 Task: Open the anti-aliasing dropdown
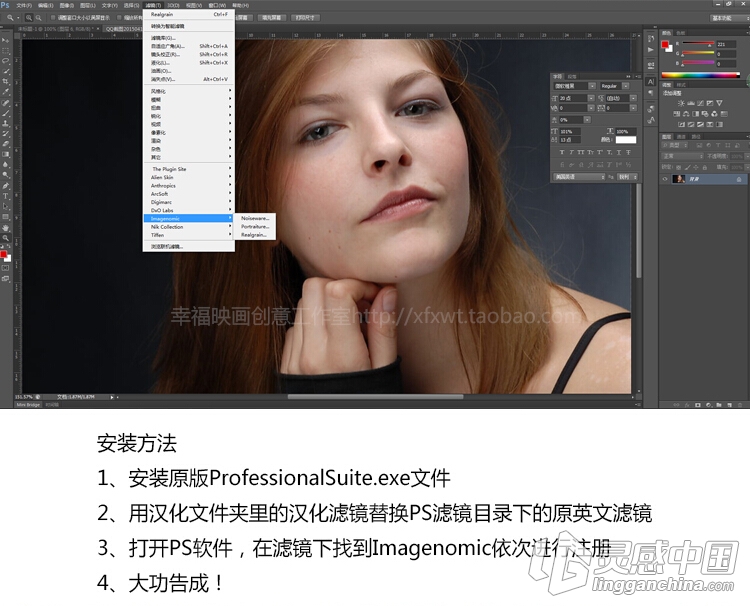click(x=628, y=177)
